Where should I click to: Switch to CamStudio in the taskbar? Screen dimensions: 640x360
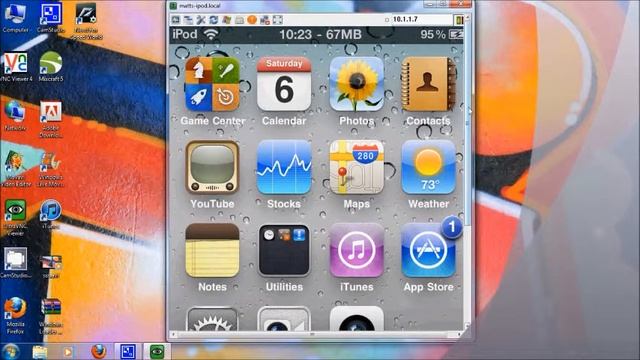click(128, 351)
